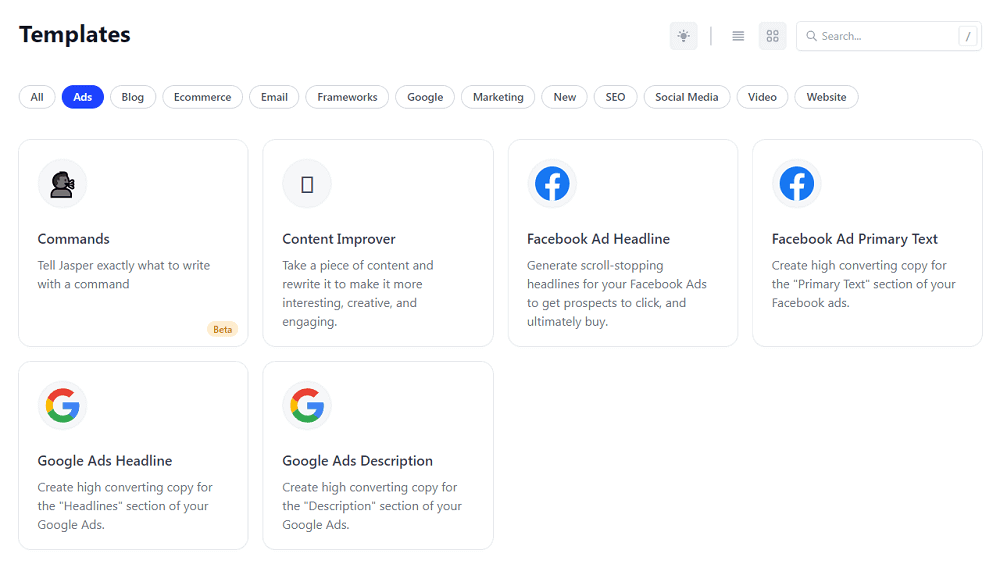This screenshot has width=1000, height=575.
Task: Select the Google category filter
Action: click(425, 97)
